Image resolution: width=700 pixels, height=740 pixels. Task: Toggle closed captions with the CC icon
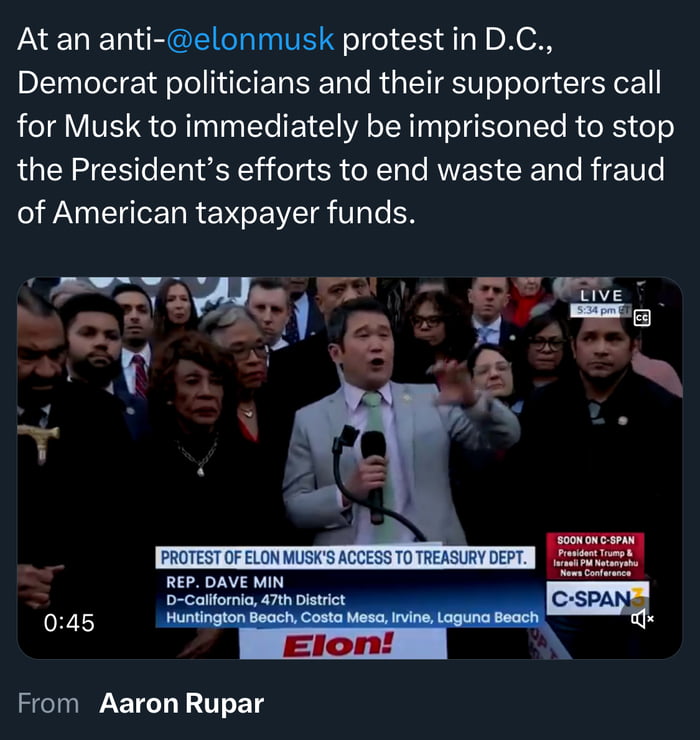(641, 318)
